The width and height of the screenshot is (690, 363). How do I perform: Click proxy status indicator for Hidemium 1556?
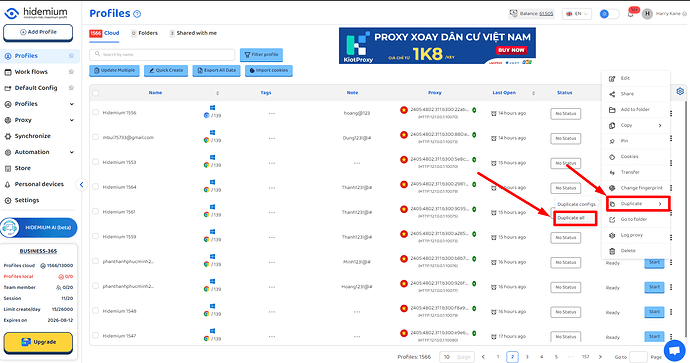click(474, 110)
